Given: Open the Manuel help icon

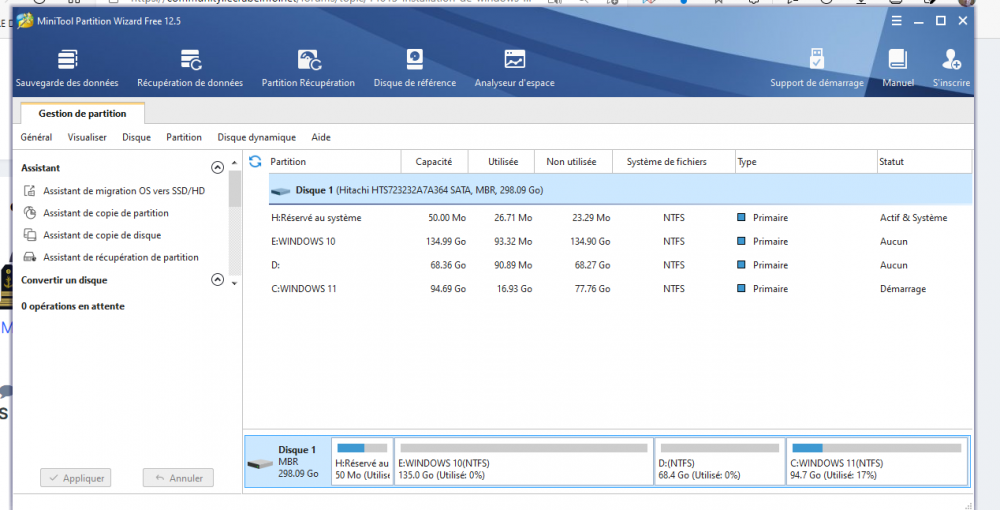Looking at the screenshot, I should coord(897,68).
